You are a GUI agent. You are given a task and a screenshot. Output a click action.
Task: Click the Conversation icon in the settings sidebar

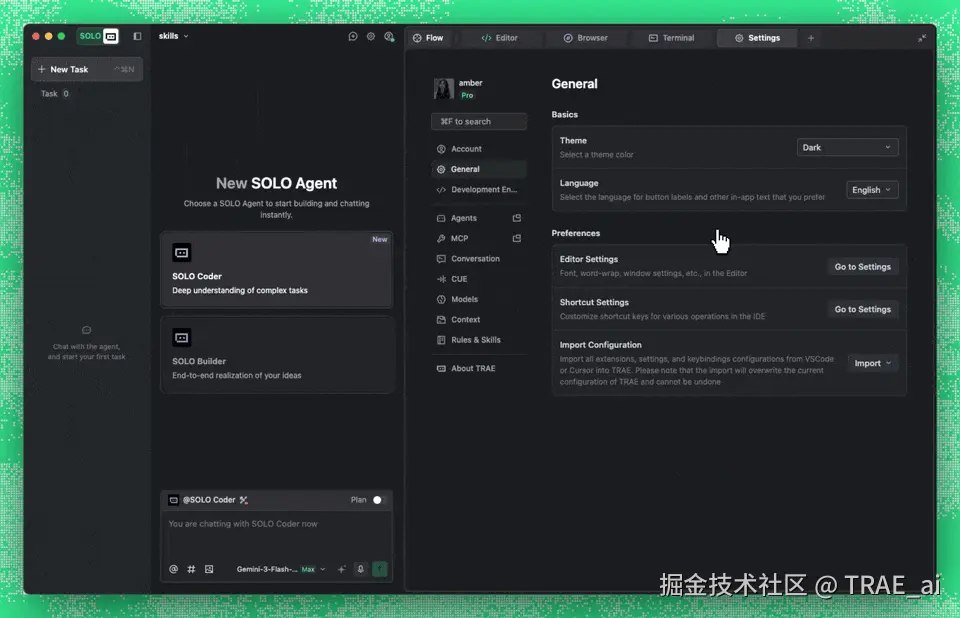441,258
